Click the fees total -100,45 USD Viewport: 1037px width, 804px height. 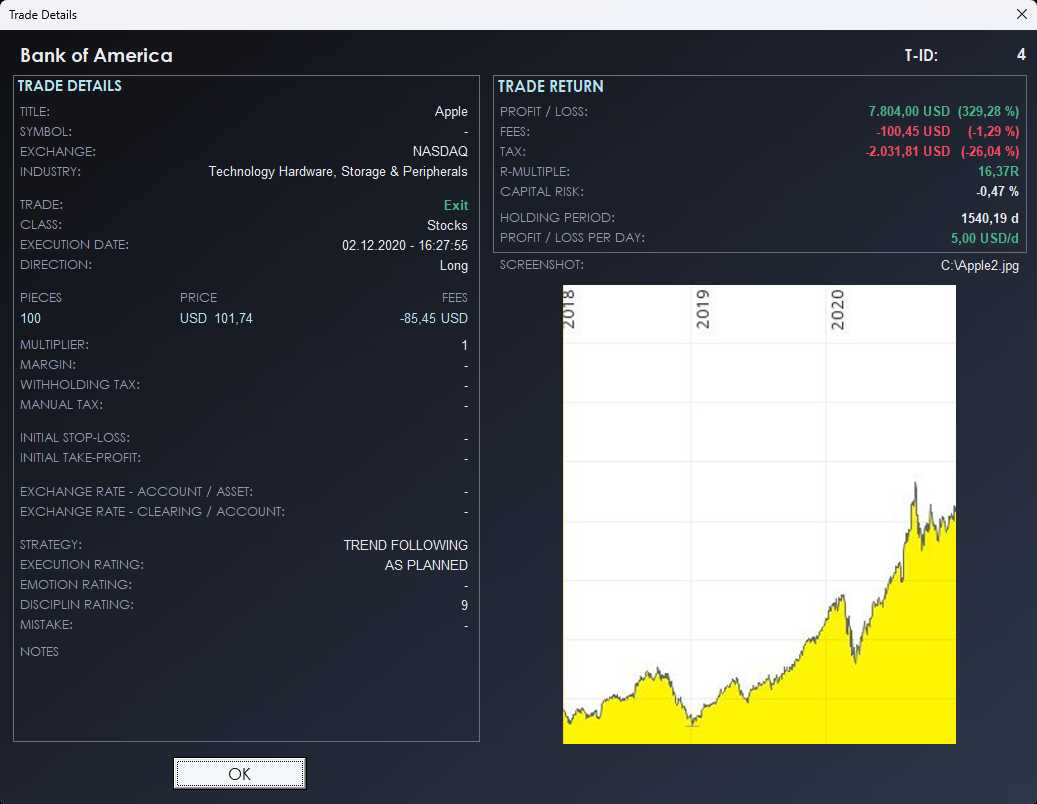(x=913, y=131)
